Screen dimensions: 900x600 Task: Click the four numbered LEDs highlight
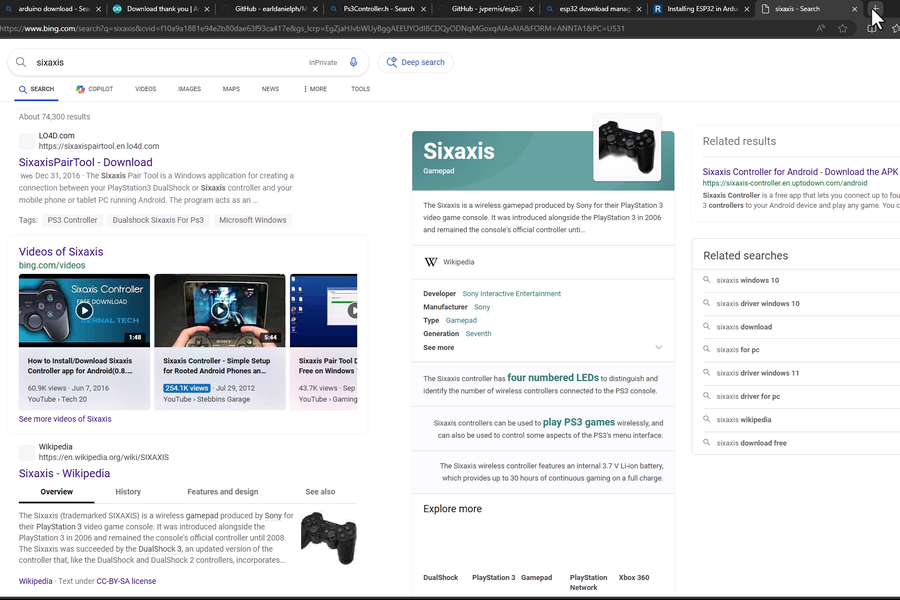[553, 378]
